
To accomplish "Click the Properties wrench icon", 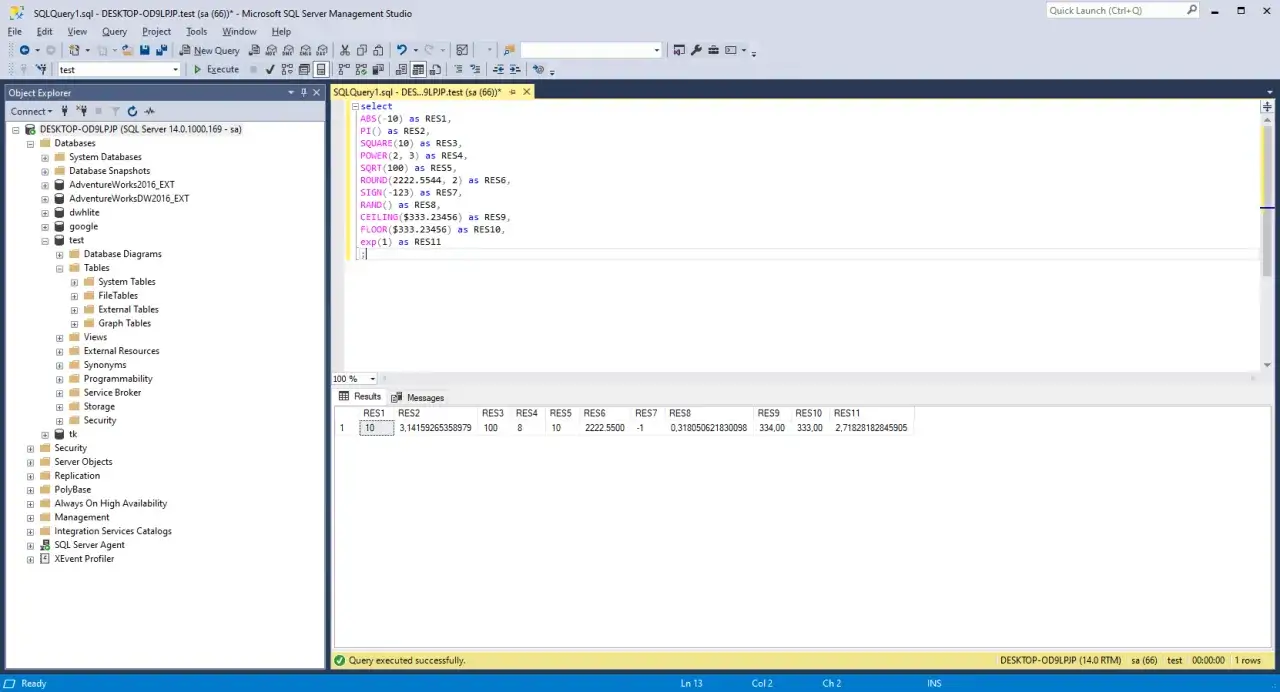I will (x=697, y=50).
